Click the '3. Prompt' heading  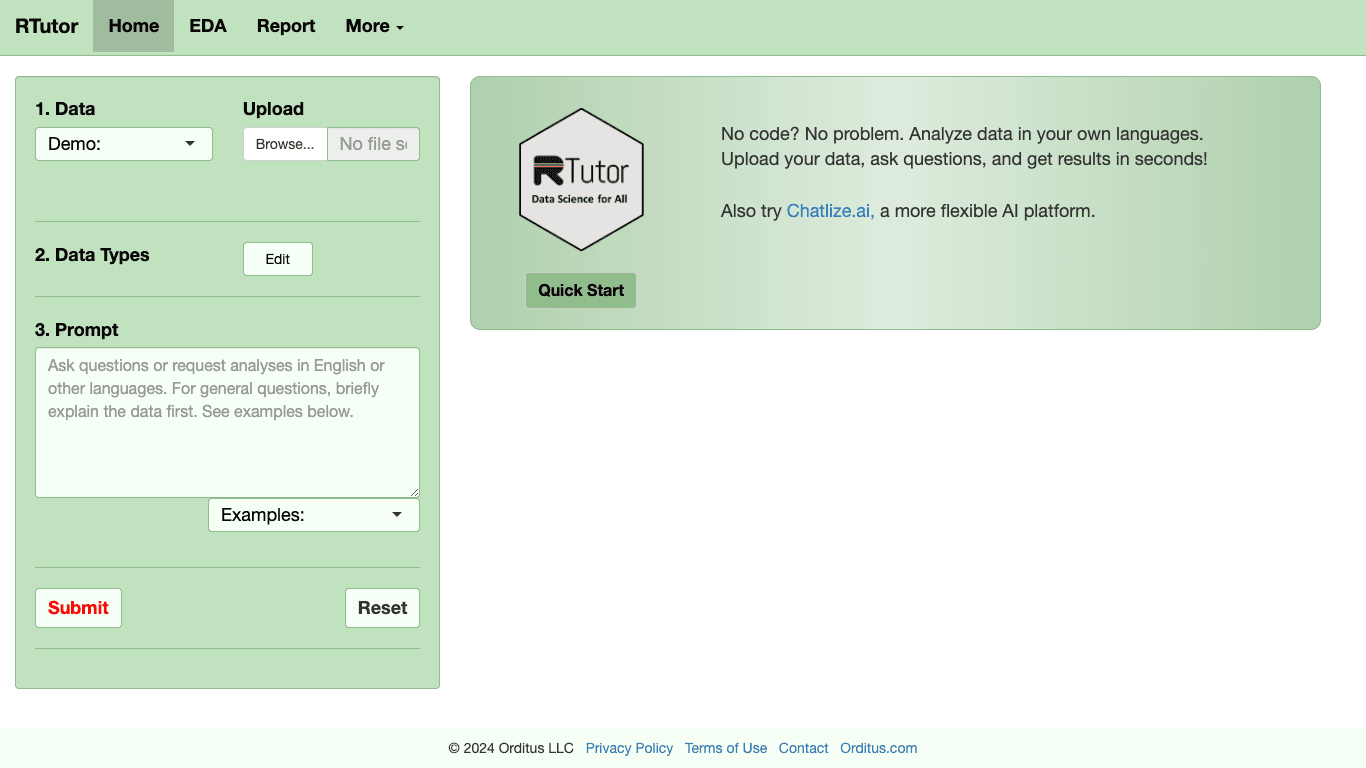(77, 330)
